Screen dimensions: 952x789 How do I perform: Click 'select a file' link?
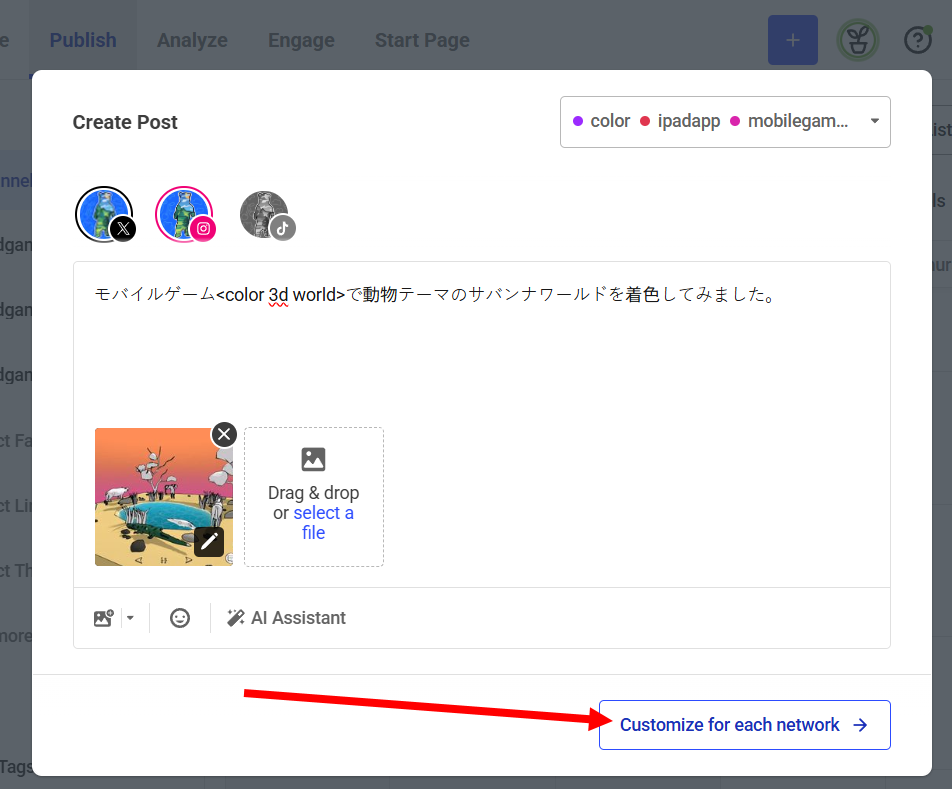[322, 523]
